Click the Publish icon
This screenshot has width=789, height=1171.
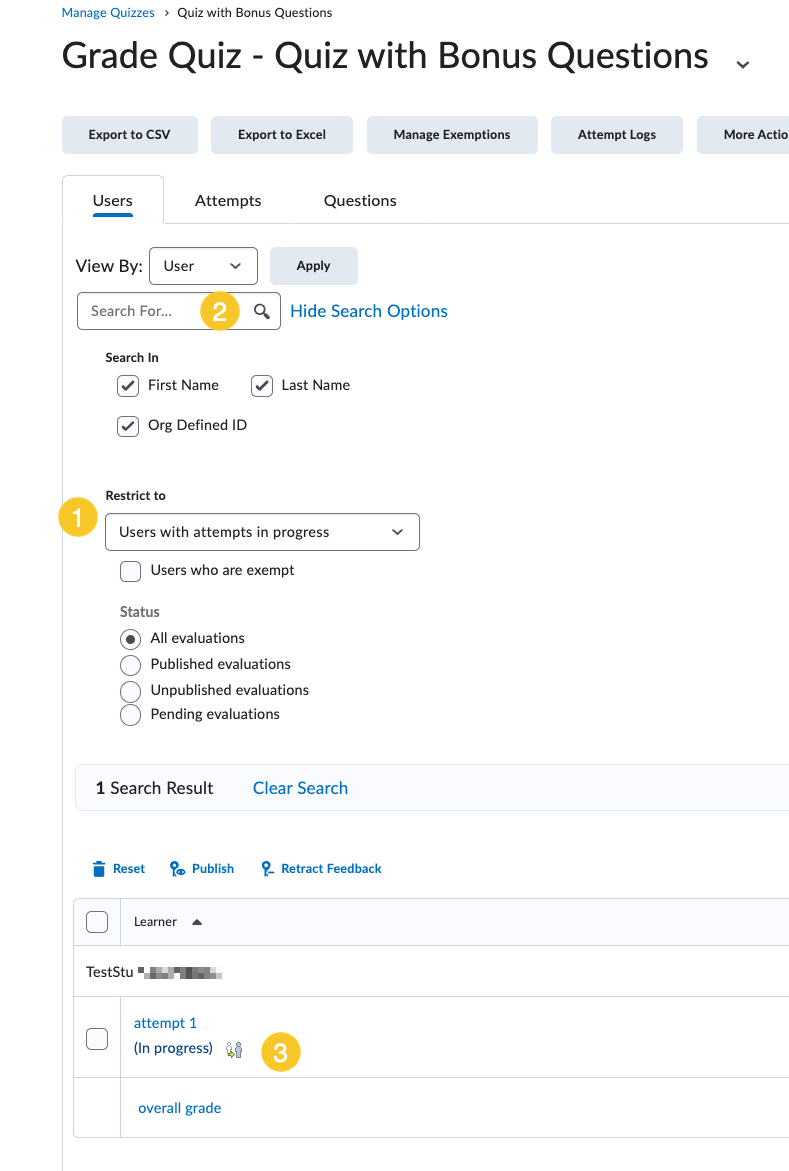coord(177,869)
